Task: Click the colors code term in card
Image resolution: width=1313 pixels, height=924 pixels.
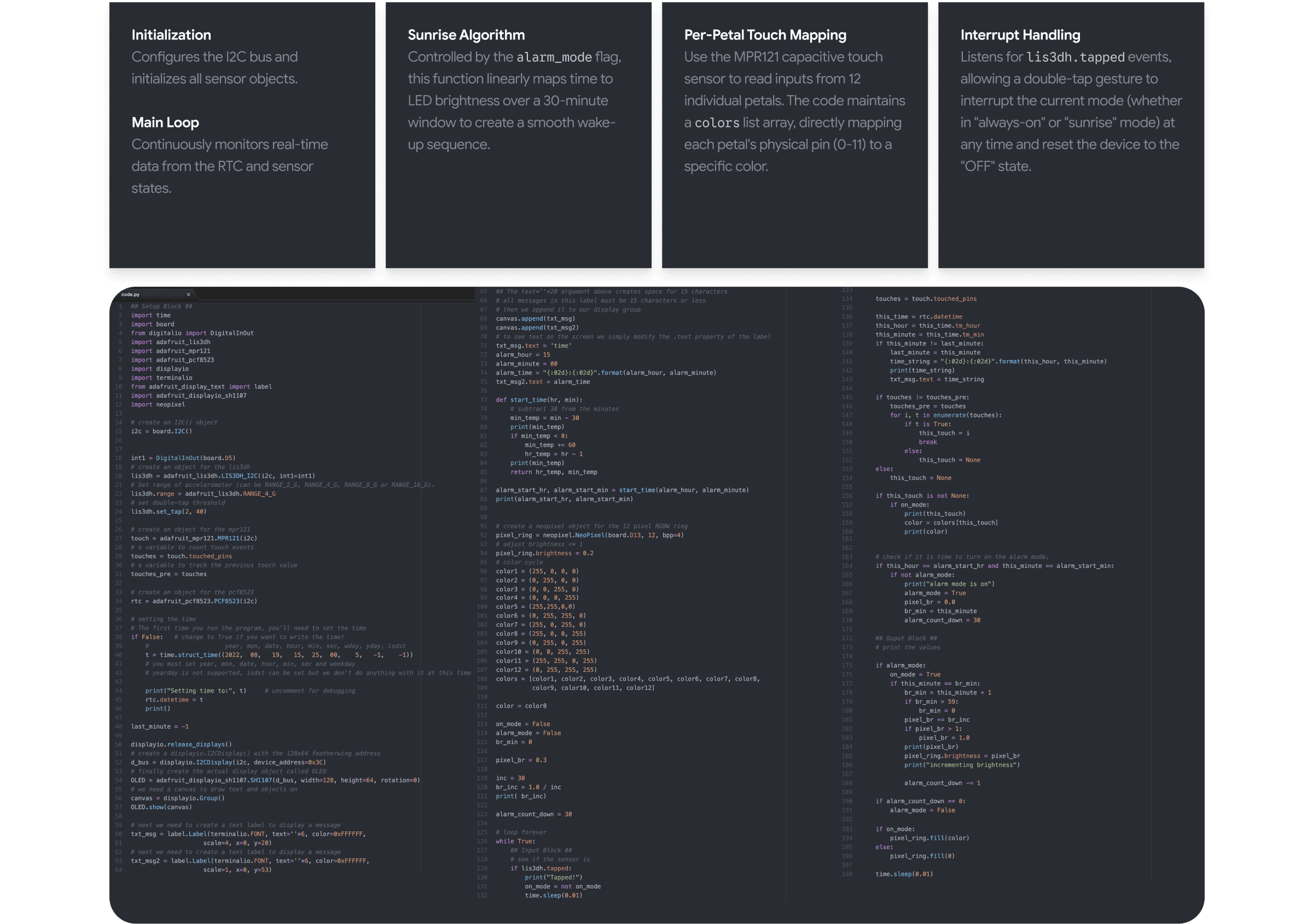Action: coord(717,123)
